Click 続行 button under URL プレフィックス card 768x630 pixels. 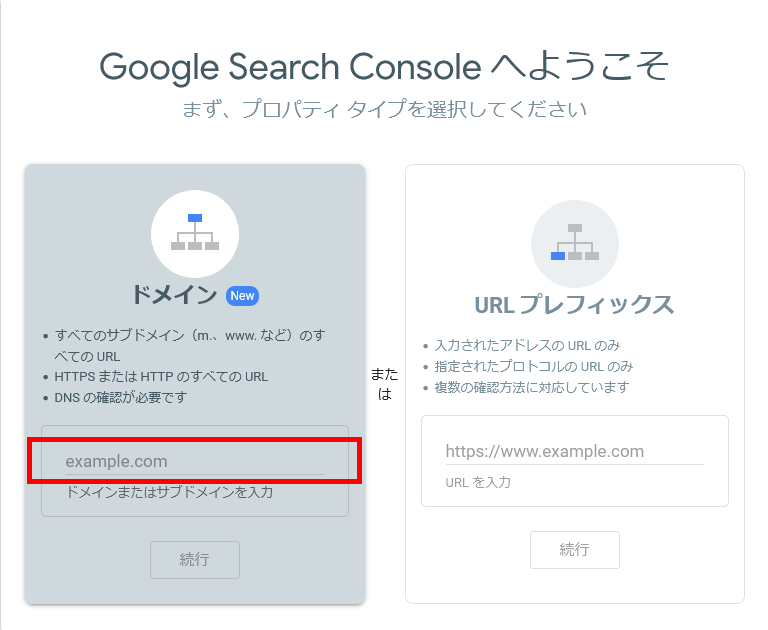[575, 550]
